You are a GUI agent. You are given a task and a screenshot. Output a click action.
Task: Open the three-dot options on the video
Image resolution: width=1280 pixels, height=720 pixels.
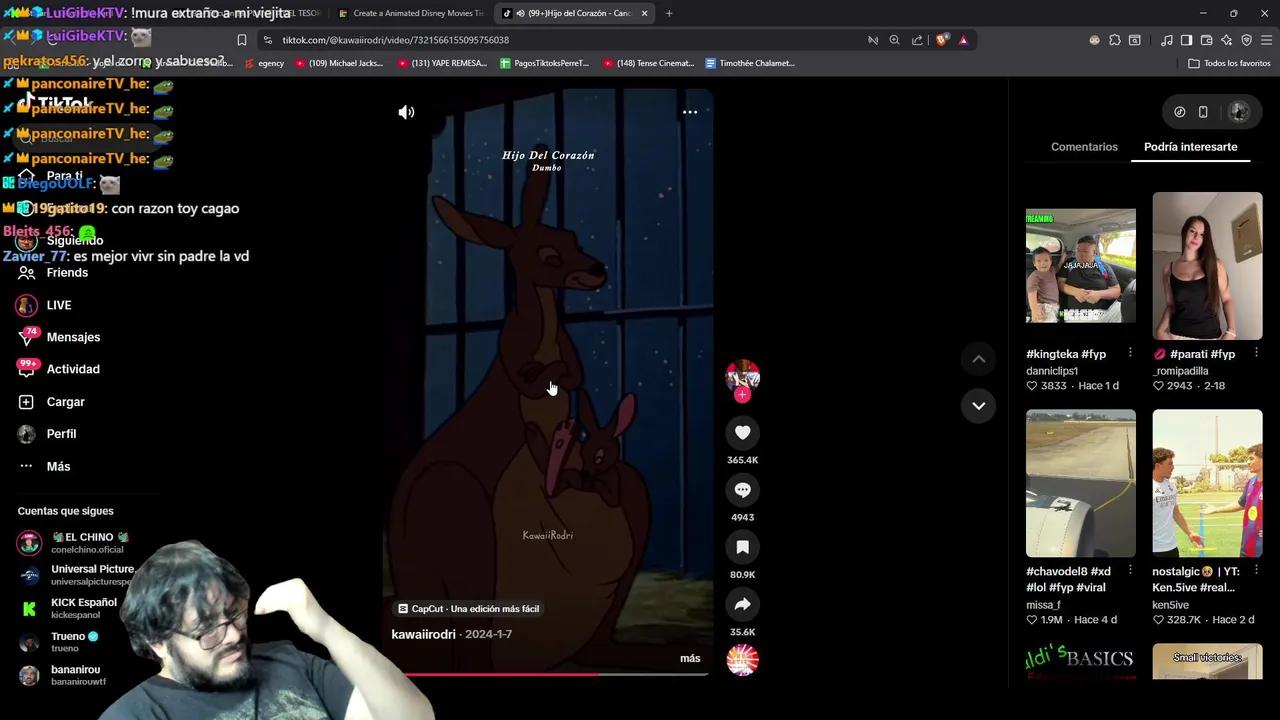(x=690, y=112)
